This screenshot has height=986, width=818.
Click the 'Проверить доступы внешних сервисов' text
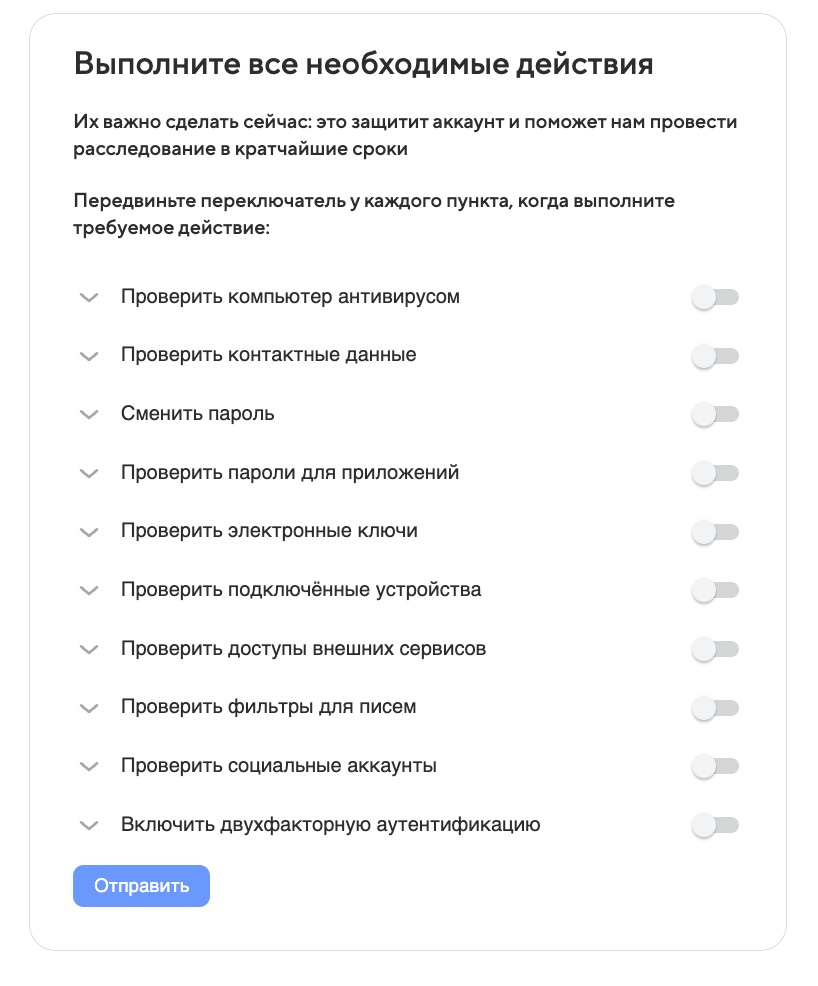[x=303, y=649]
